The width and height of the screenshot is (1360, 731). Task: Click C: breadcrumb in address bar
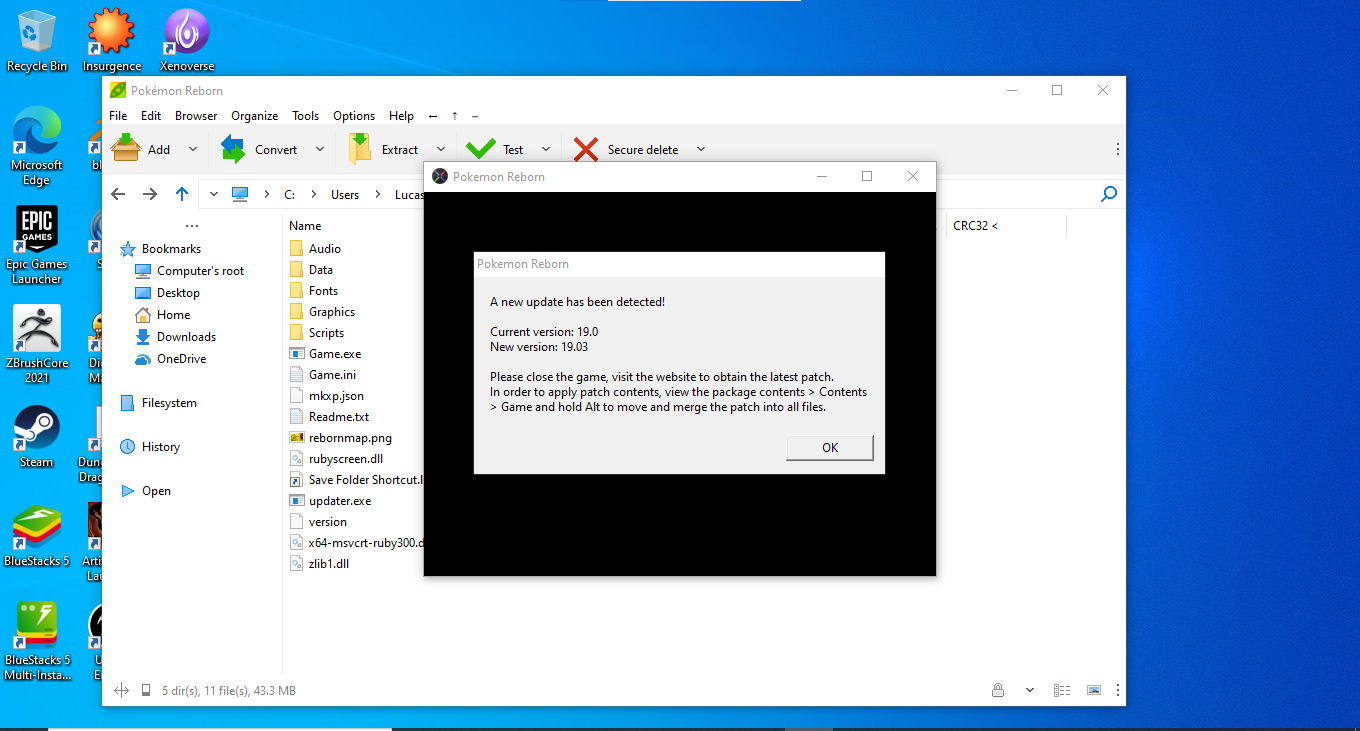tap(290, 194)
